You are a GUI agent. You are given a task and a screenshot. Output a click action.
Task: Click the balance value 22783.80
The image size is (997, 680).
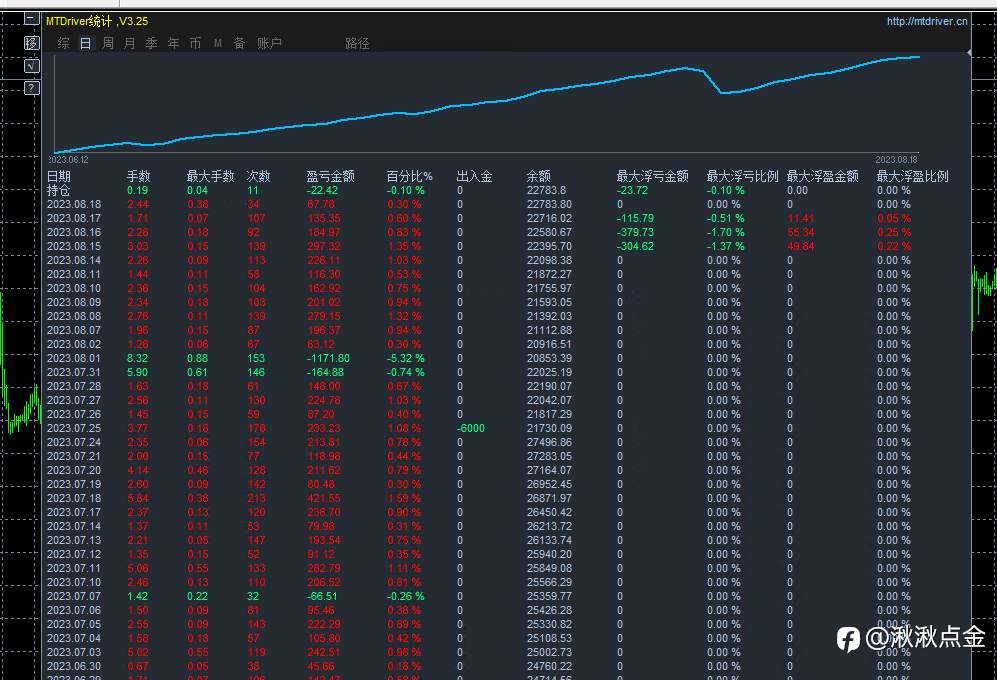pos(549,204)
